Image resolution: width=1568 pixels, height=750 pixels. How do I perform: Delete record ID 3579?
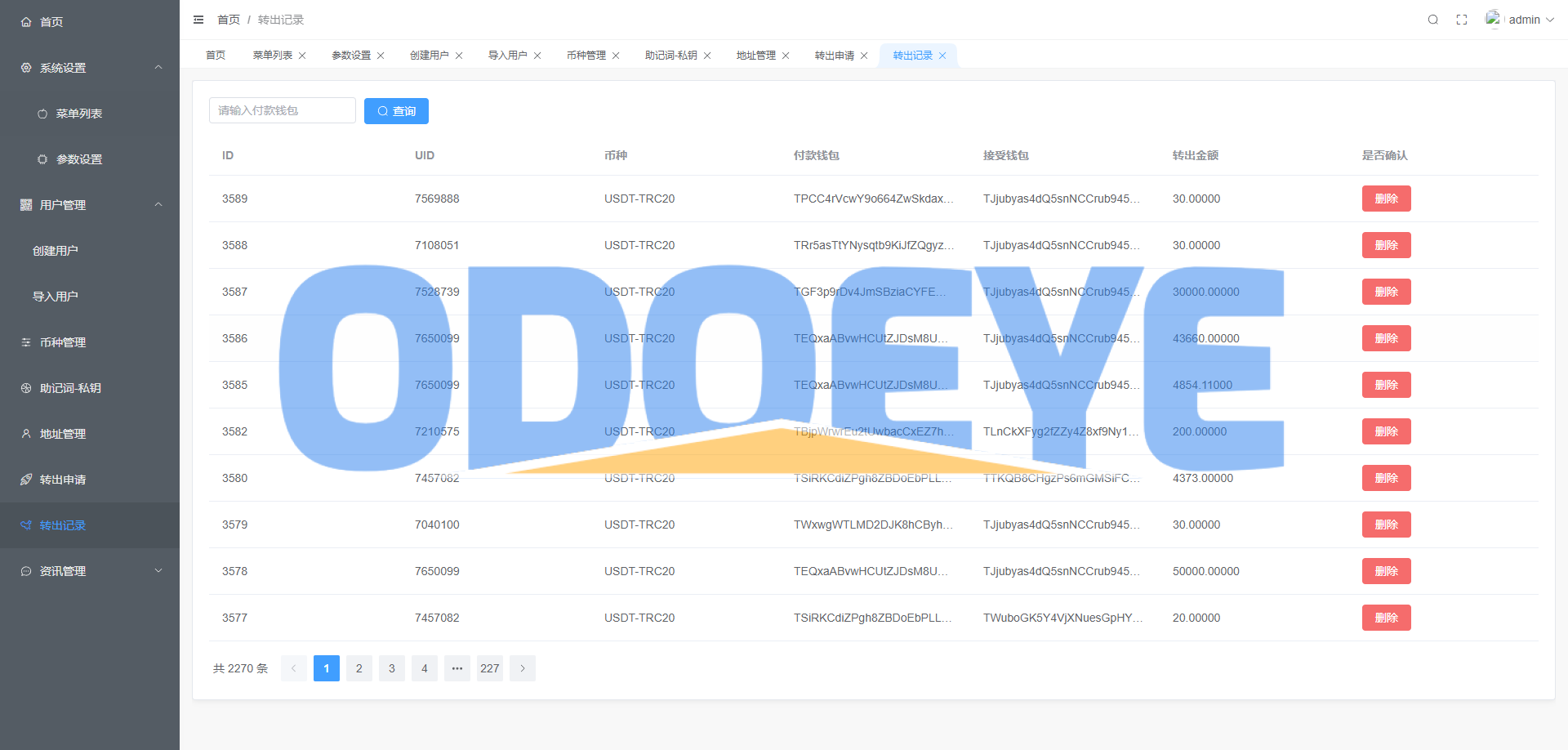[x=1386, y=525]
